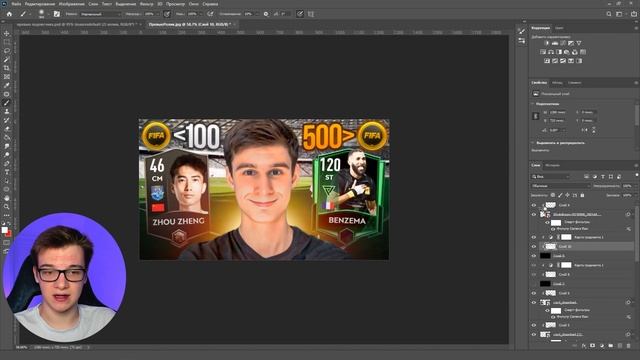Open the Файл menu
The image size is (640, 360).
[16, 4]
